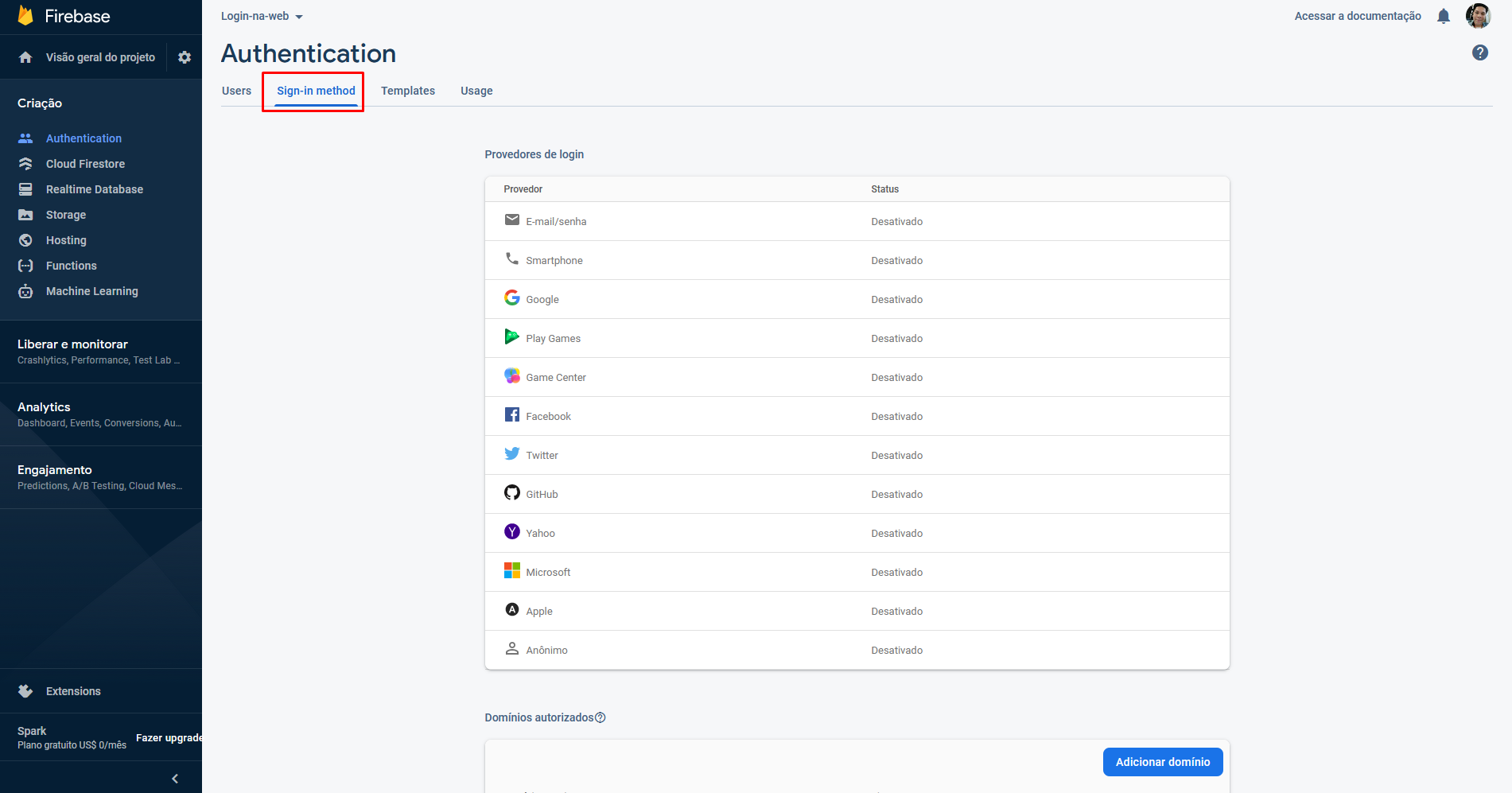Click the Criação section heading
This screenshot has width=1512, height=793.
click(40, 103)
